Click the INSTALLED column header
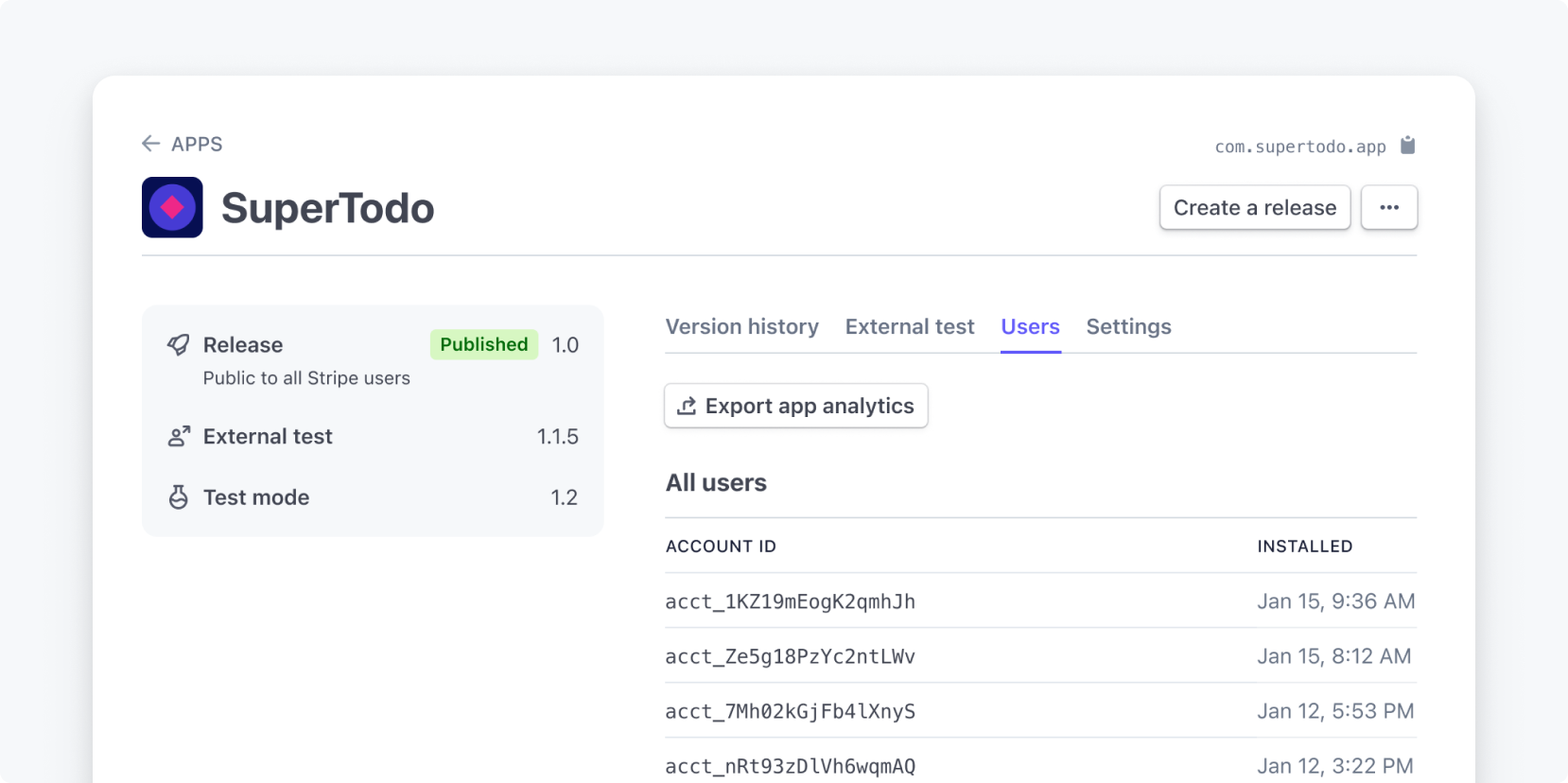This screenshot has width=1568, height=783. coord(1305,547)
